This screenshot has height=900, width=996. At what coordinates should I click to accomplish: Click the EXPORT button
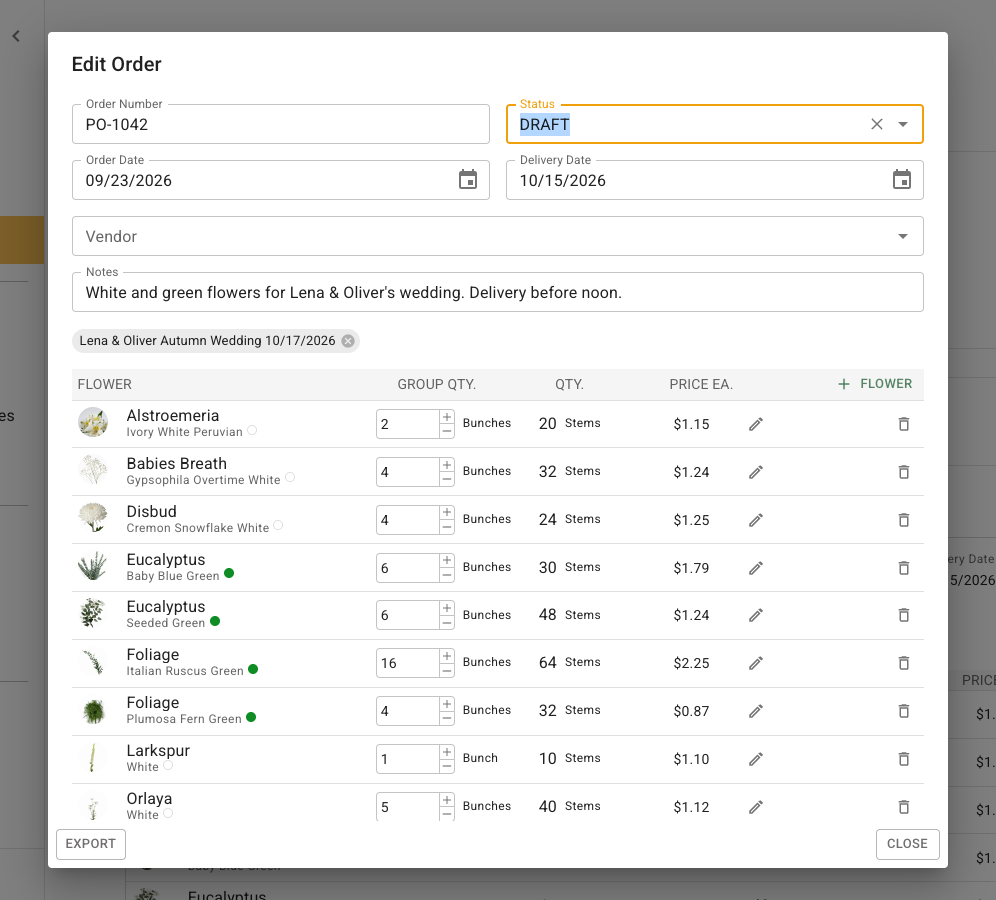tap(91, 844)
